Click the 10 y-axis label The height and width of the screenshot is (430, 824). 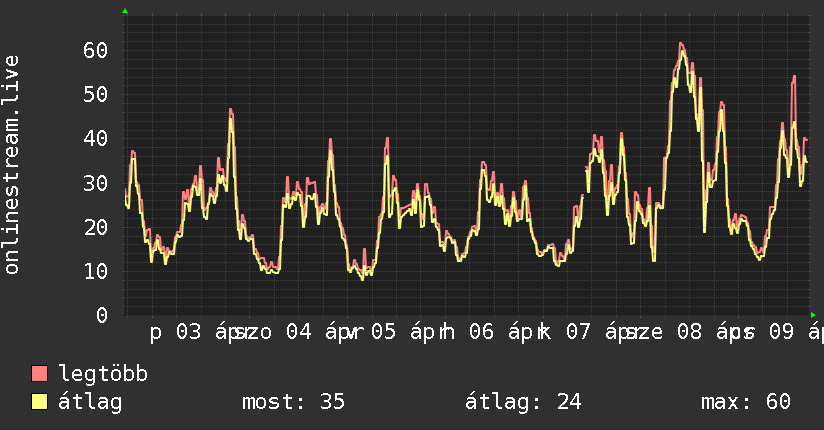click(x=95, y=271)
